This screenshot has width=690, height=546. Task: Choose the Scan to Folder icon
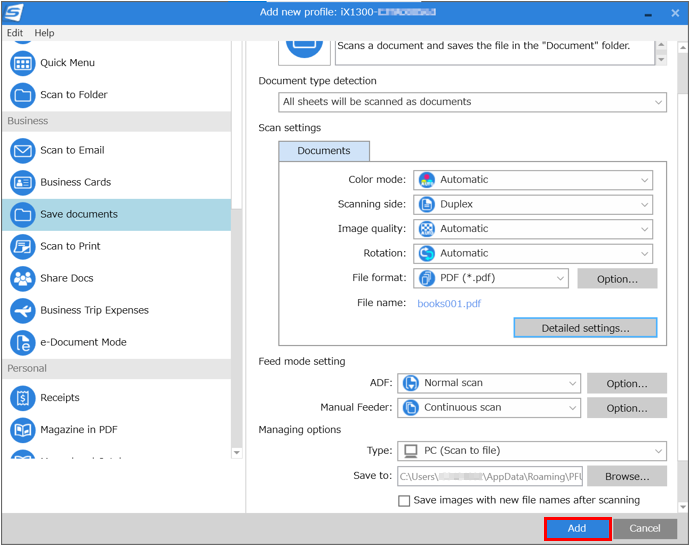pyautogui.click(x=22, y=95)
